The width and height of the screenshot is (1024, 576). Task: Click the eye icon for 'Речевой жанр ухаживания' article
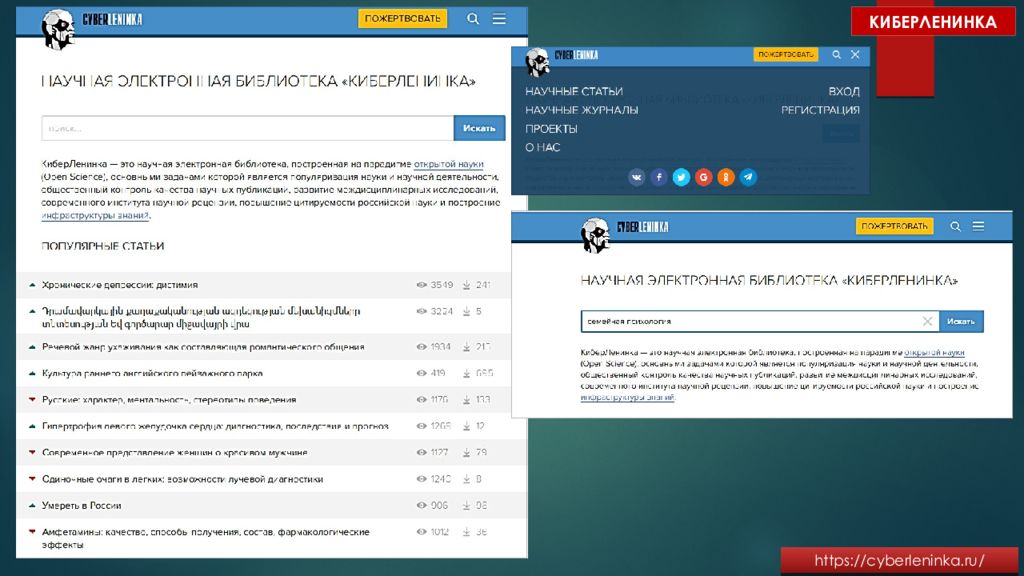[421, 347]
